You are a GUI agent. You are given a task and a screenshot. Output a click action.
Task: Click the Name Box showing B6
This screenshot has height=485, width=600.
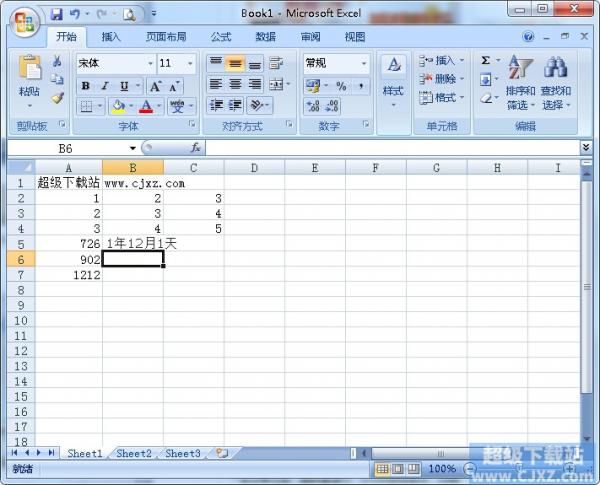pos(66,147)
